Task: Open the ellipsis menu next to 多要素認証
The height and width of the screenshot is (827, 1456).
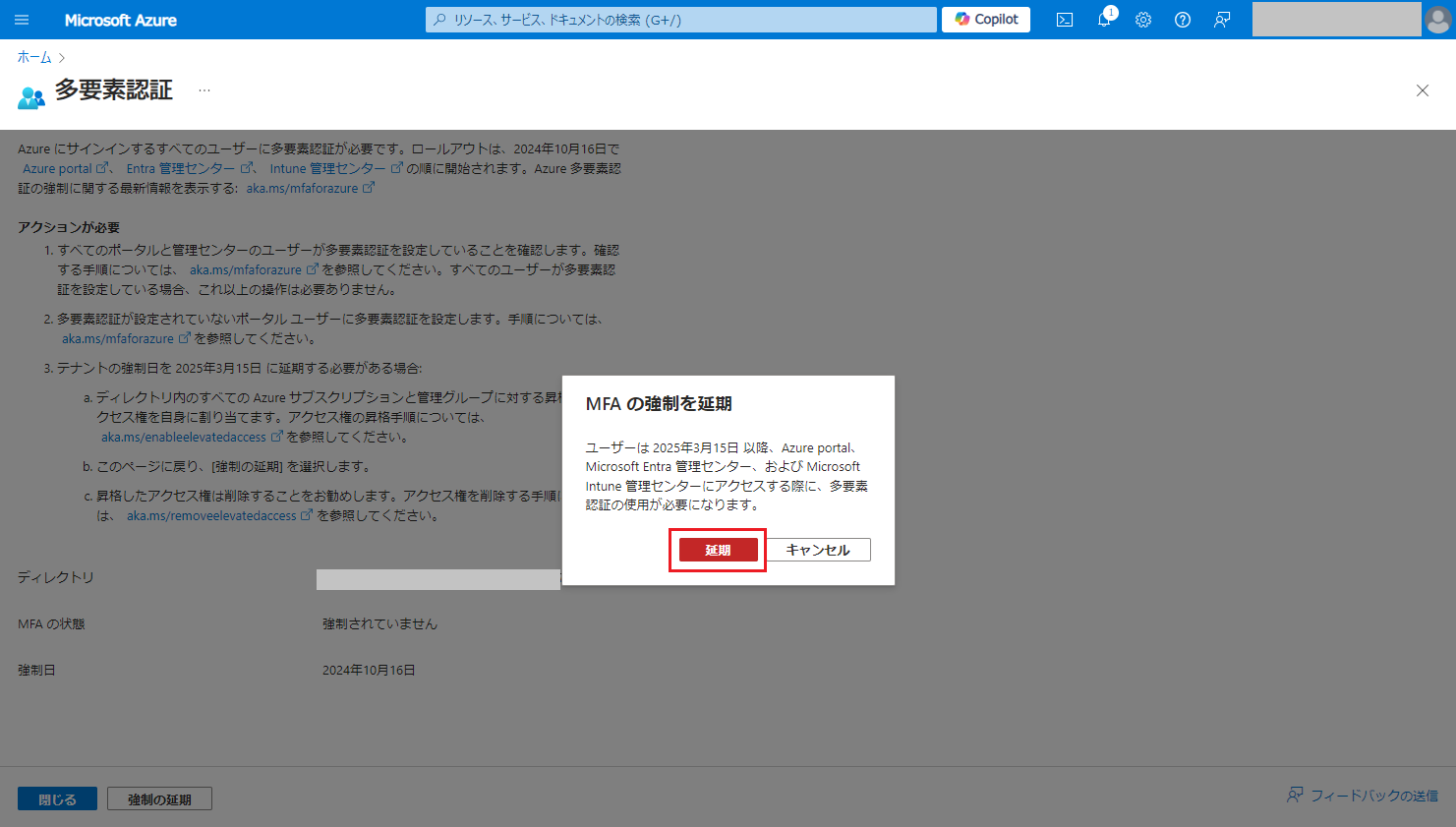Action: pyautogui.click(x=204, y=89)
